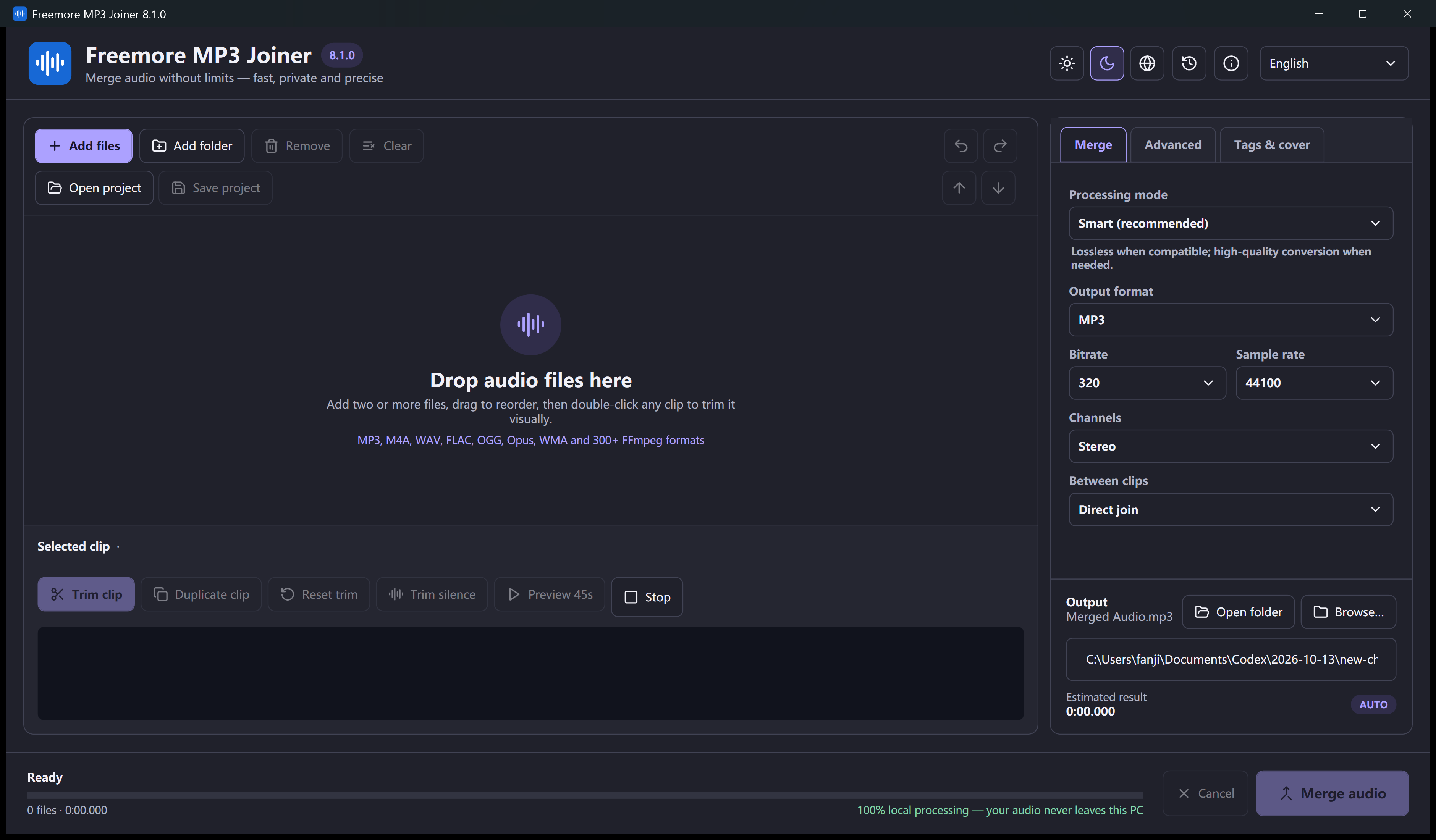Open the history clock icon
The image size is (1436, 840).
pyautogui.click(x=1189, y=63)
